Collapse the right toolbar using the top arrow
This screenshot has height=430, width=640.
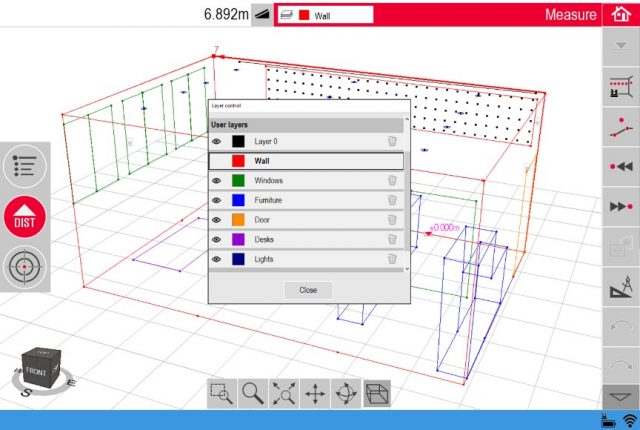620,47
